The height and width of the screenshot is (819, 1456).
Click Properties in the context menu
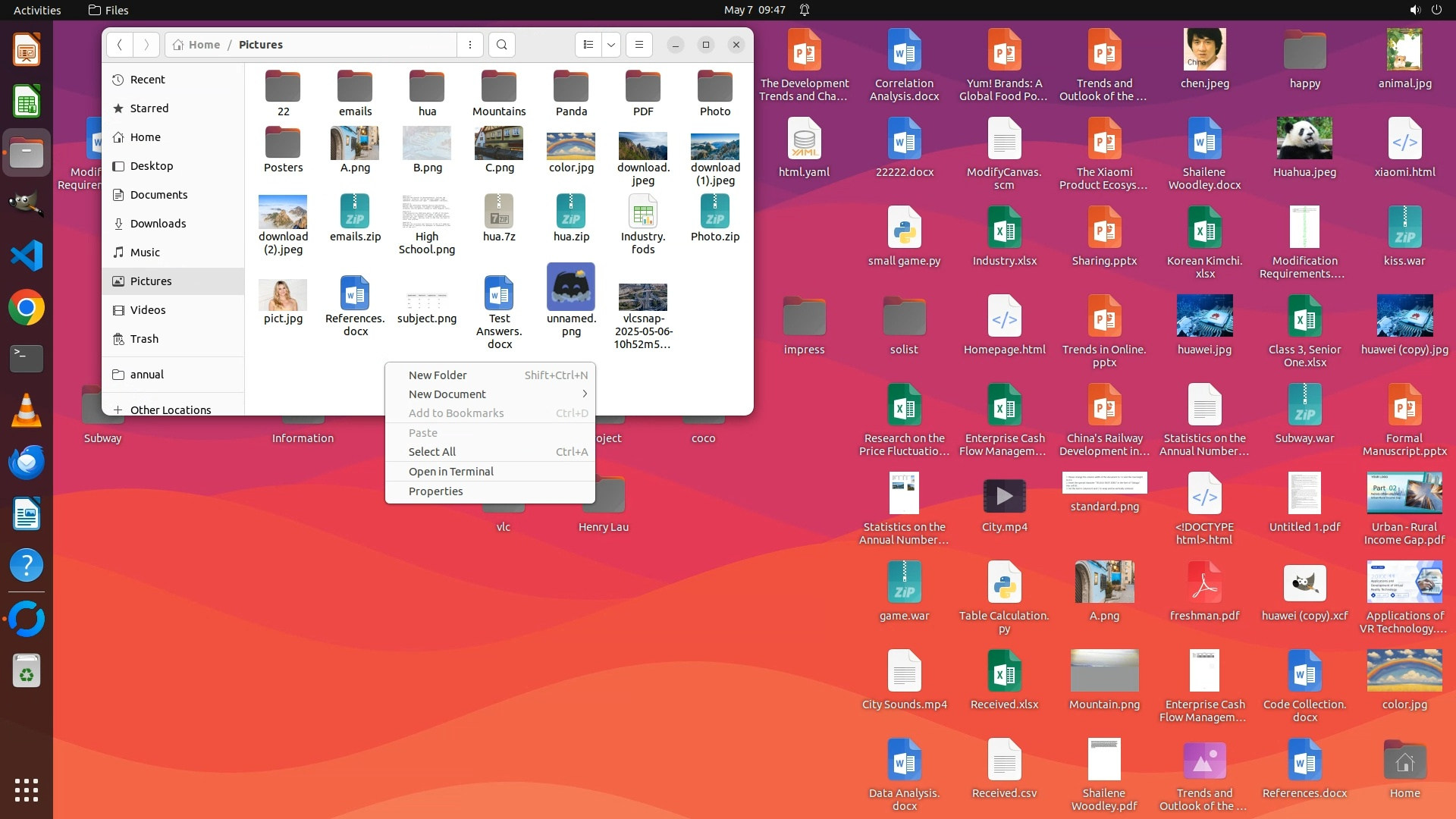point(435,491)
